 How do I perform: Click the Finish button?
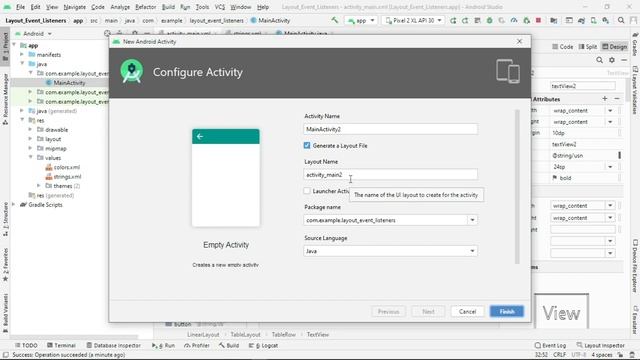[507, 311]
